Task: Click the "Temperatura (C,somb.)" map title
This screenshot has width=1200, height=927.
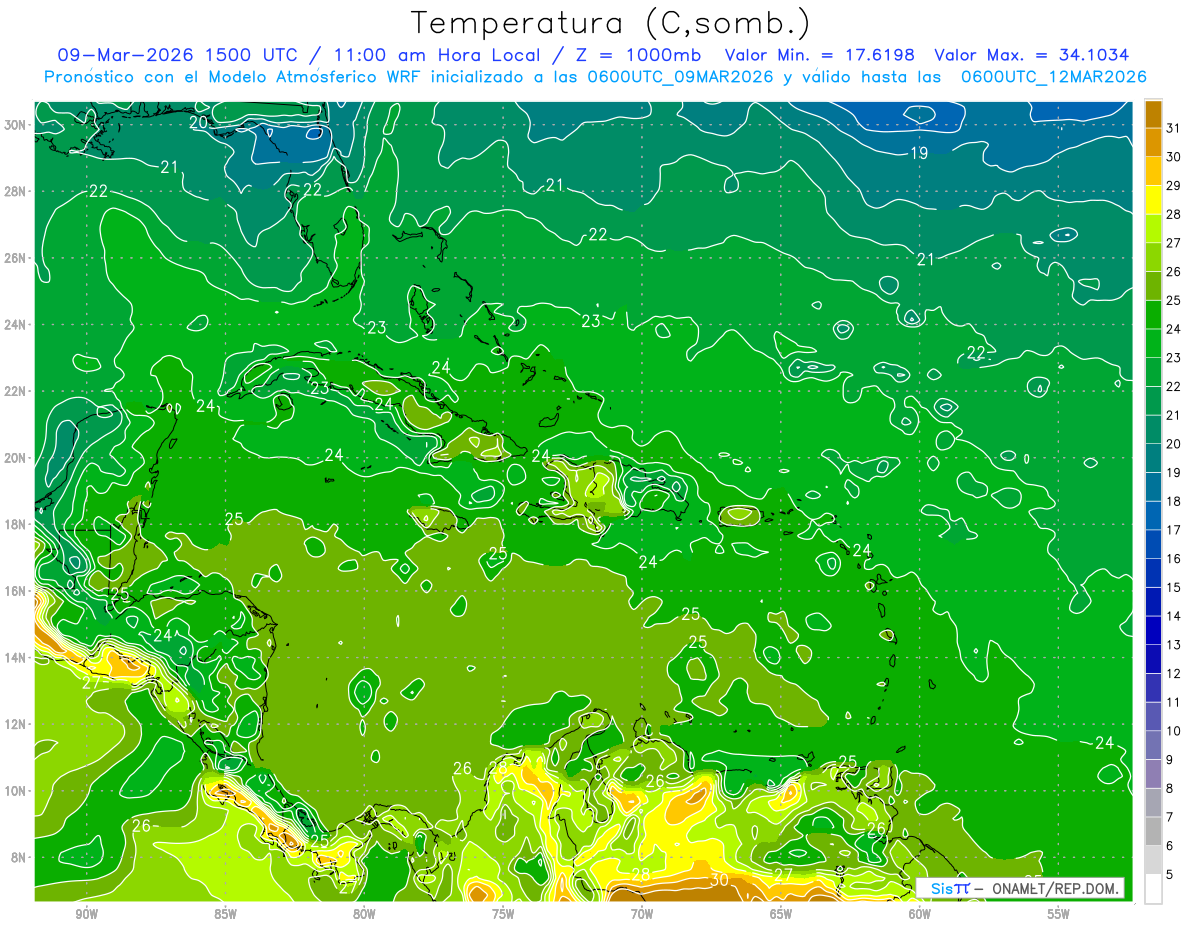Action: click(611, 23)
